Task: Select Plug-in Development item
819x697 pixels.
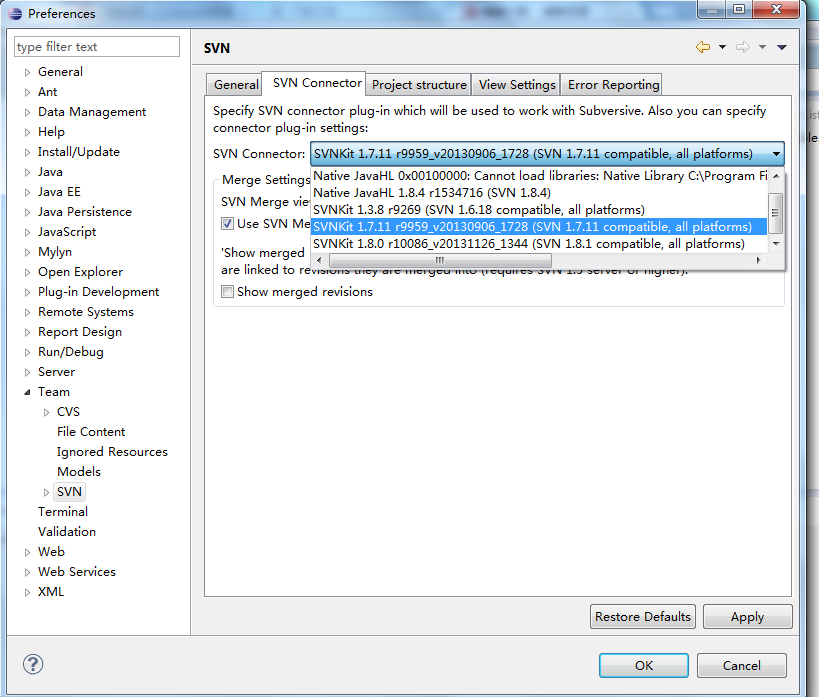Action: tap(98, 292)
